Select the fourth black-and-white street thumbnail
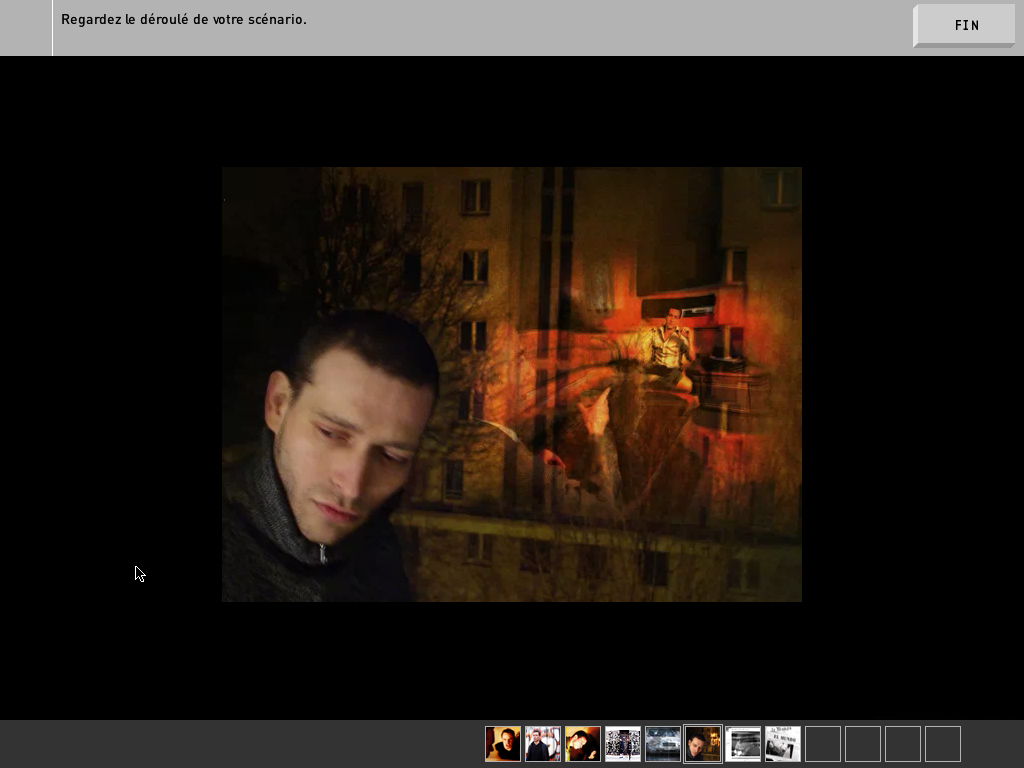The width and height of the screenshot is (1024, 768). [623, 744]
